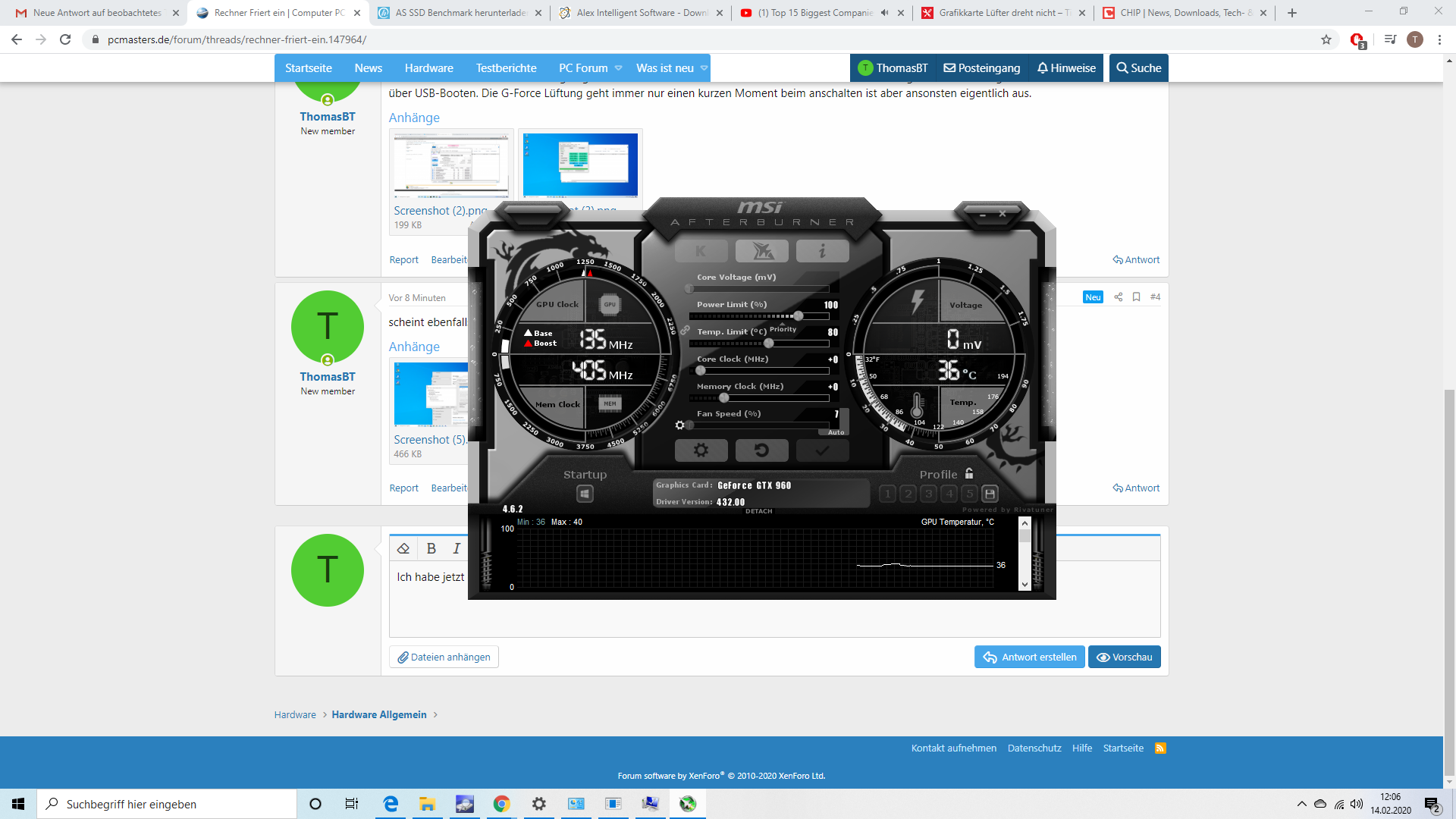Toggle bold formatting in reply editor
This screenshot has width=1456, height=819.
click(x=431, y=548)
